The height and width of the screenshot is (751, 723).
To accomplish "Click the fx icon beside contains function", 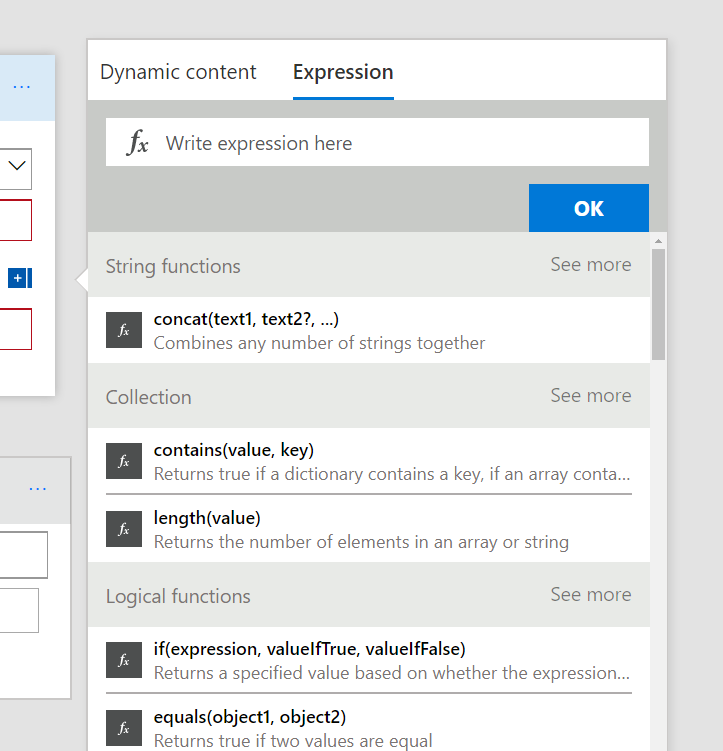I will pos(123,461).
